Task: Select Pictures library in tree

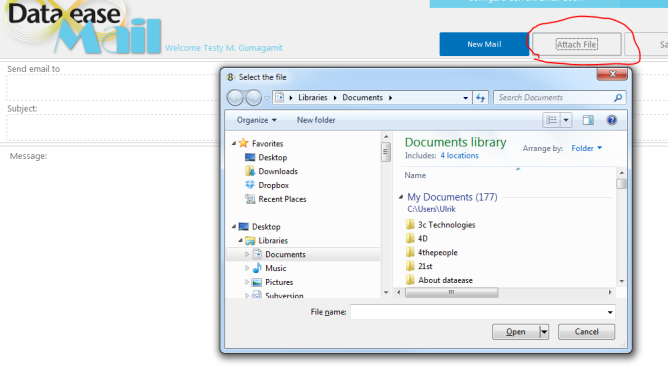Action: tap(279, 282)
